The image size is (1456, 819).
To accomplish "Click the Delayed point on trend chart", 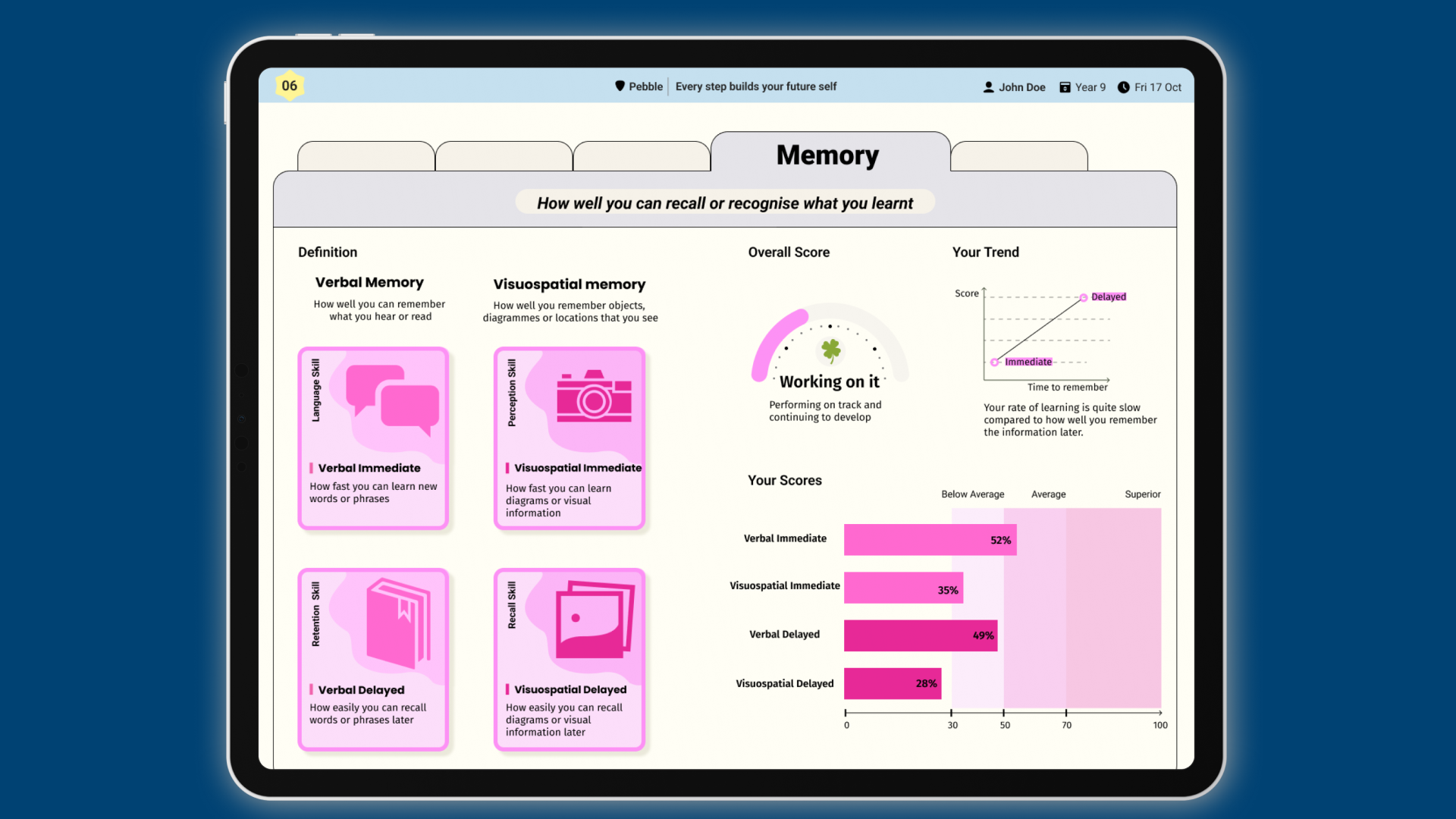I will point(1084,297).
